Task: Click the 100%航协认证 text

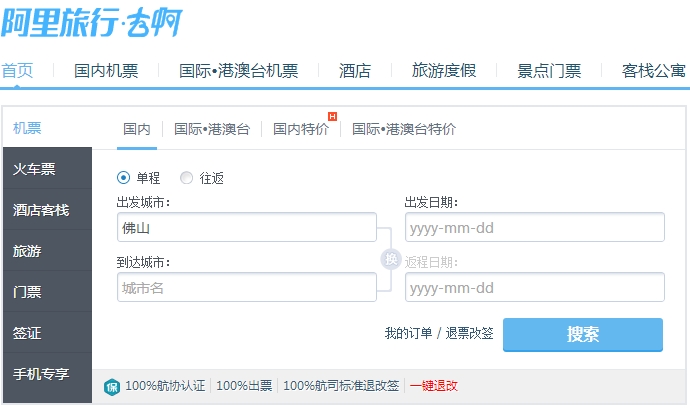Action: pos(165,386)
